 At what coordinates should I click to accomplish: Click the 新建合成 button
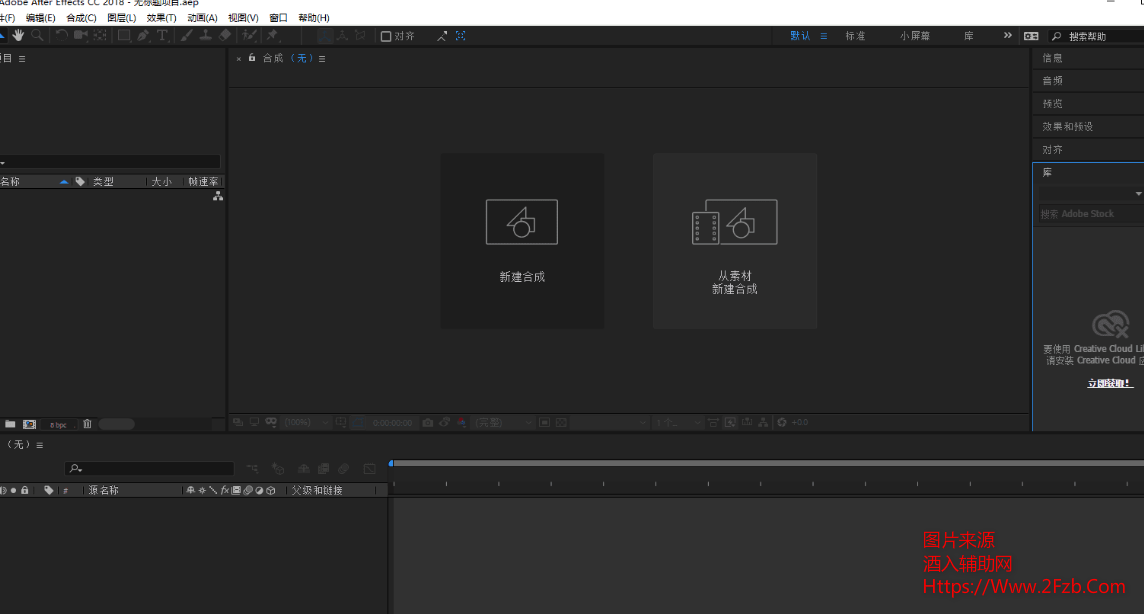(x=522, y=241)
